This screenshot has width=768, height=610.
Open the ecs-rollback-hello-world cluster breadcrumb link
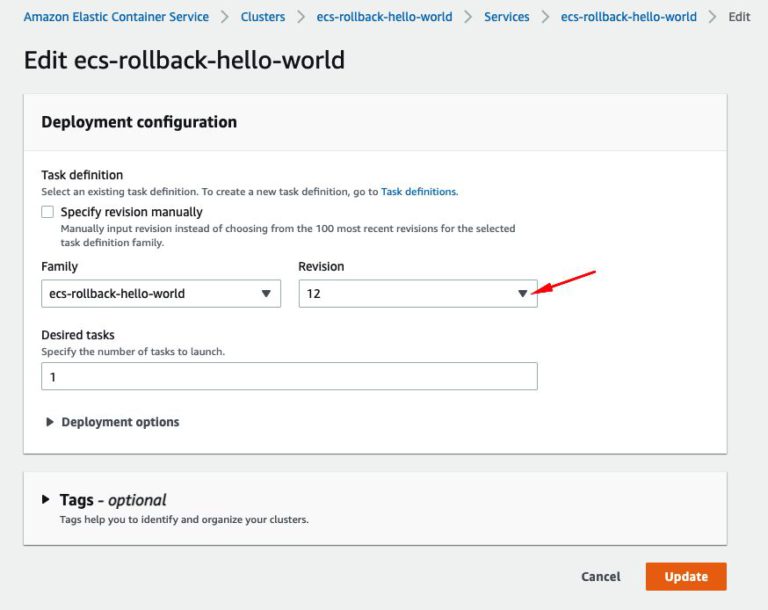click(x=384, y=17)
